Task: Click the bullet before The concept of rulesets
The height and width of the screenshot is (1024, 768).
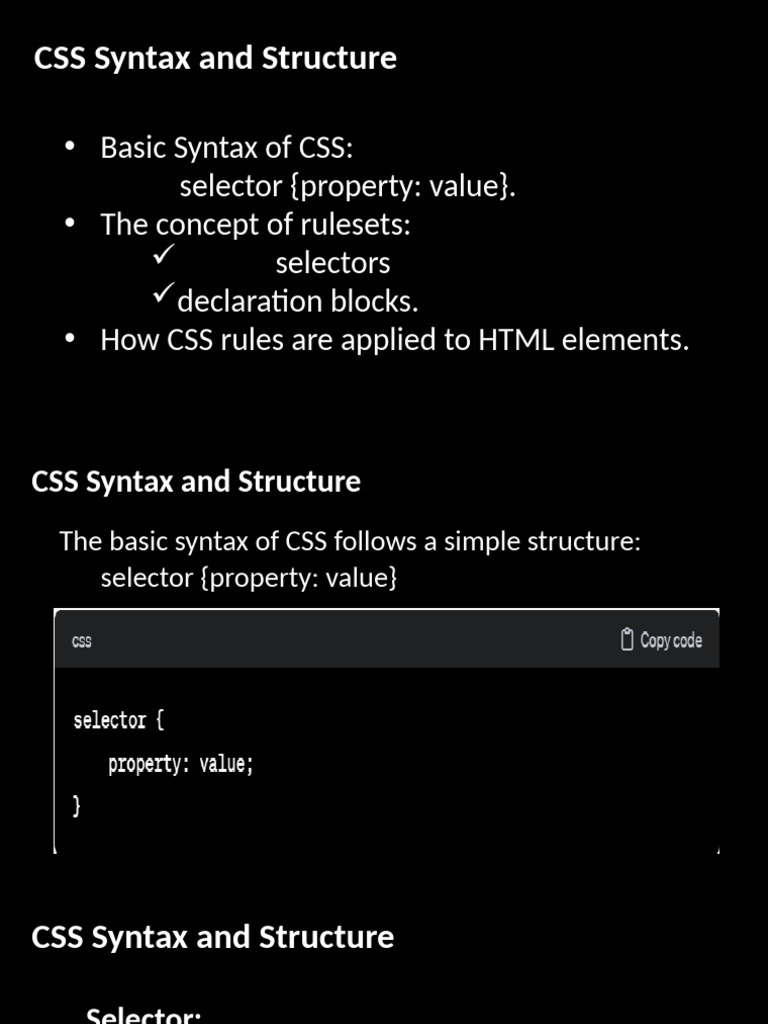Action: (69, 224)
